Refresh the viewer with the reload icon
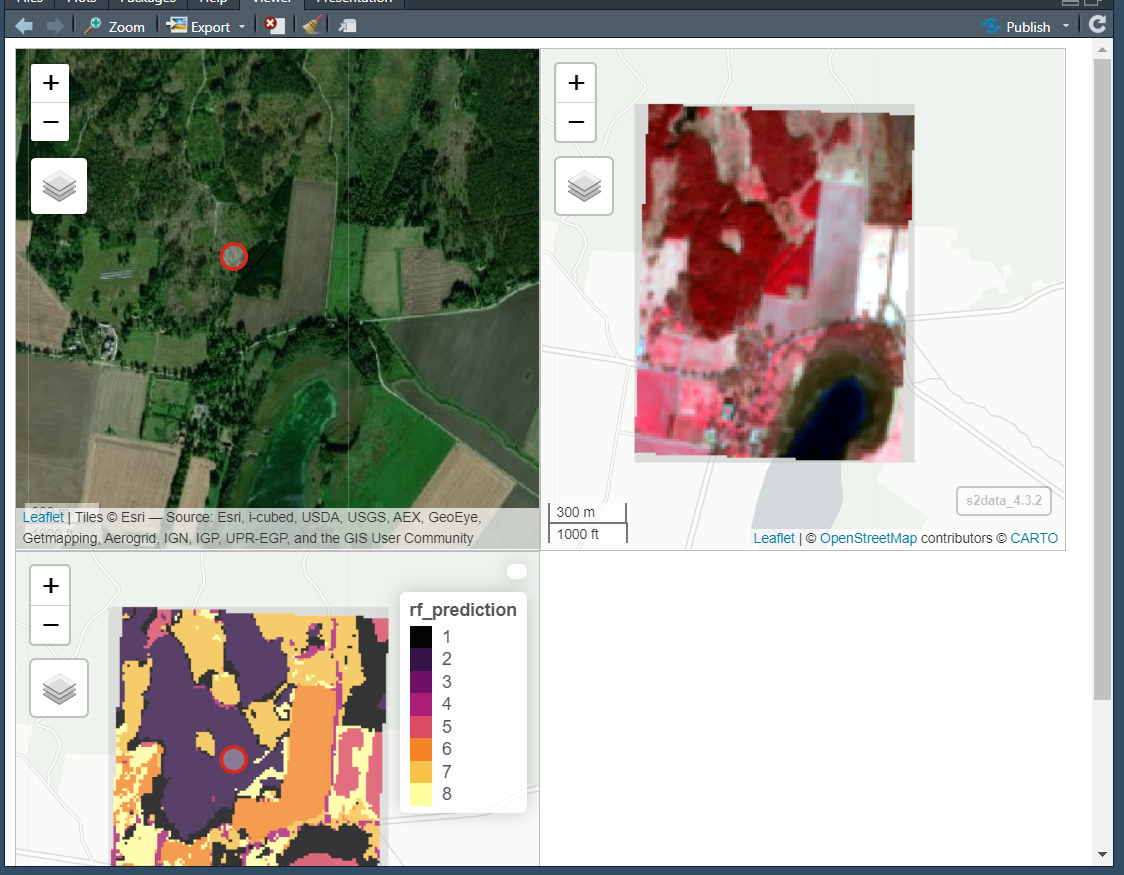 click(x=1097, y=25)
